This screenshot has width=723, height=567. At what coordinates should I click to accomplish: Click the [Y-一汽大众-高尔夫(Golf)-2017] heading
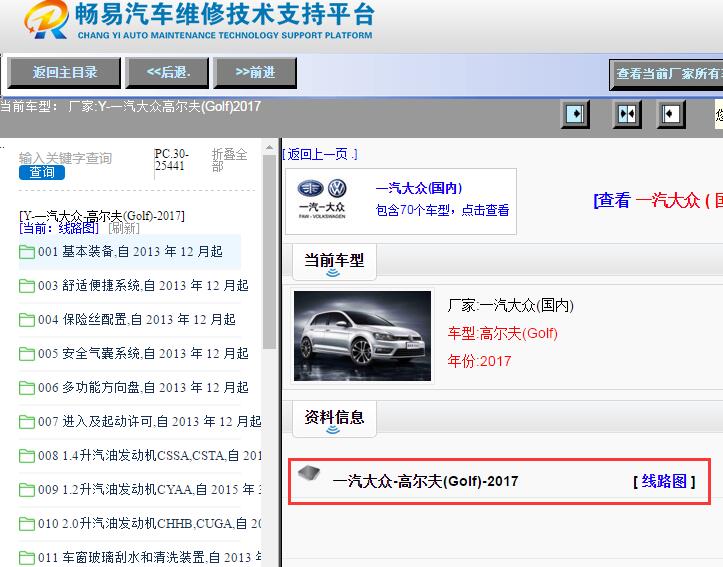102,216
